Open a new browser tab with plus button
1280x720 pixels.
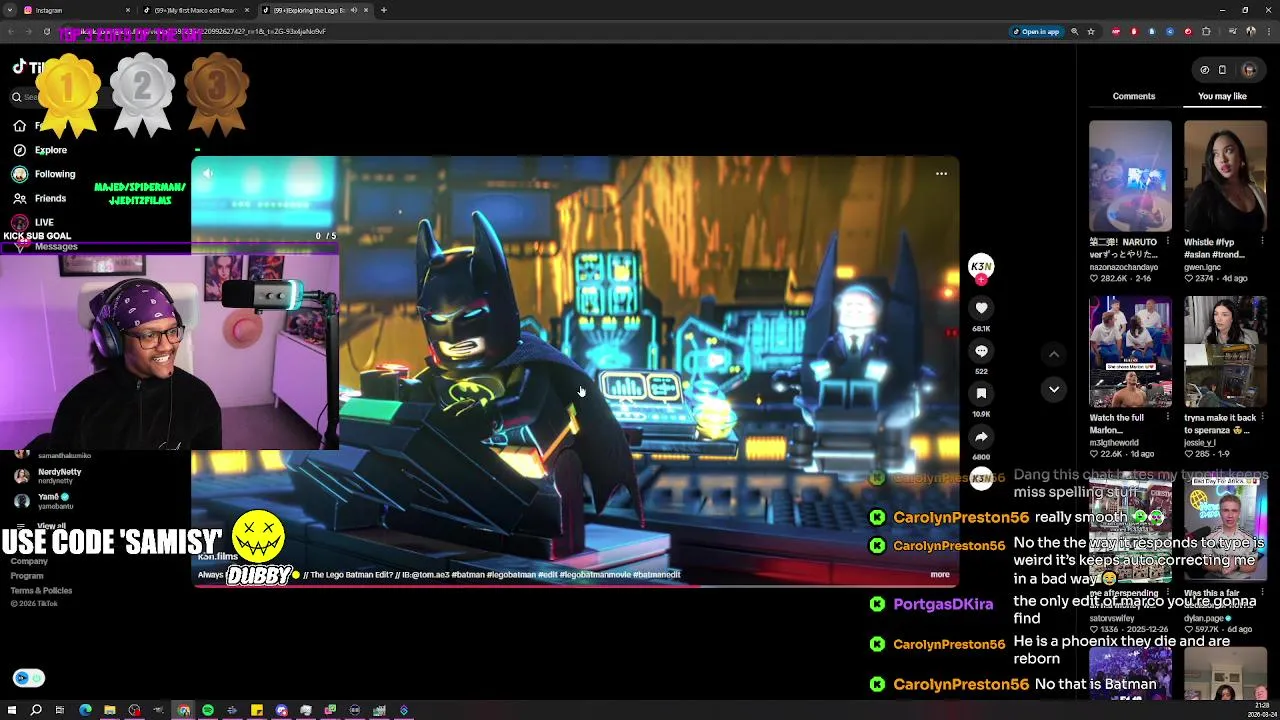(x=384, y=10)
